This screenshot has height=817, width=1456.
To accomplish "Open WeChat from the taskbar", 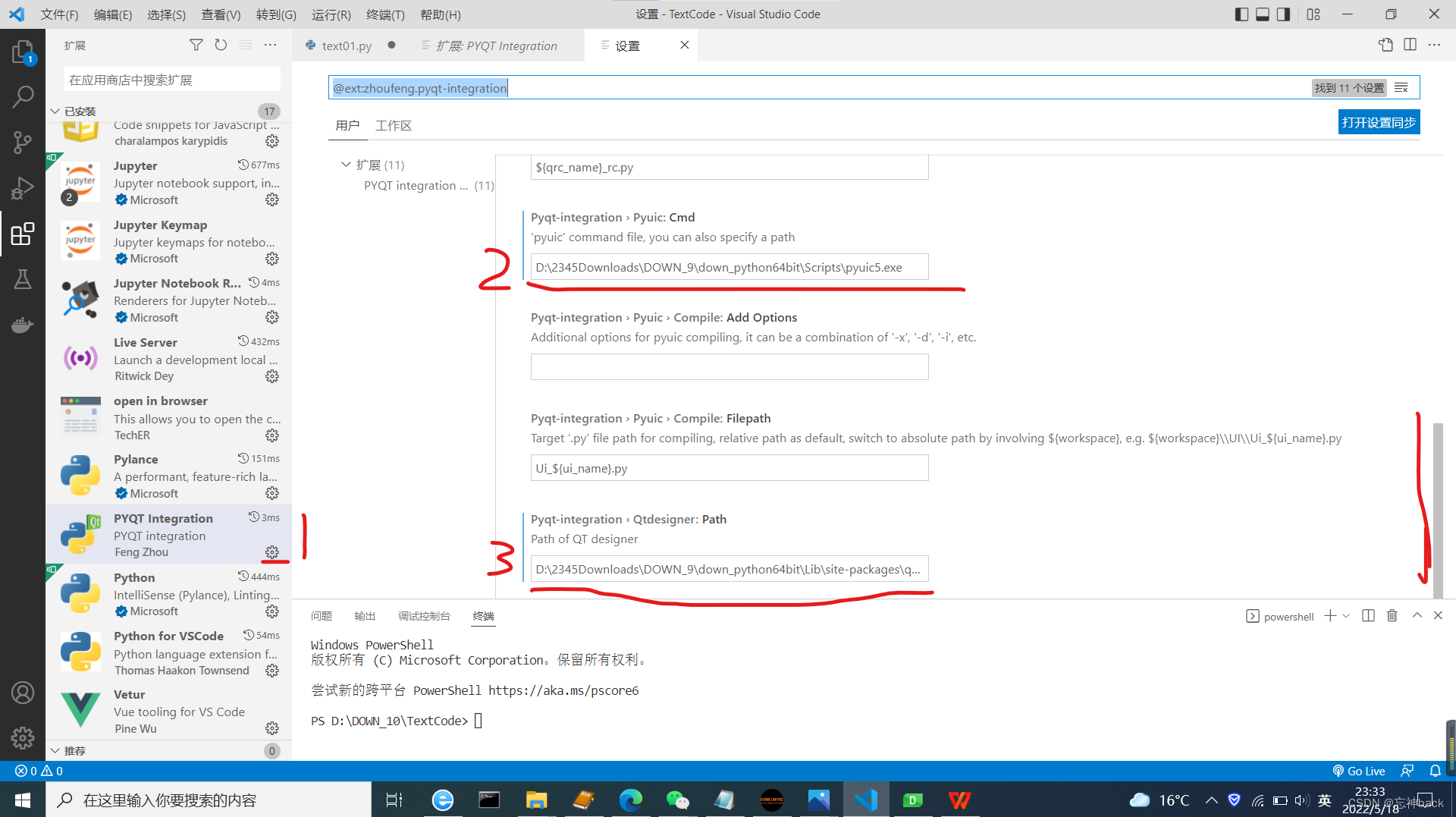I will pos(677,800).
